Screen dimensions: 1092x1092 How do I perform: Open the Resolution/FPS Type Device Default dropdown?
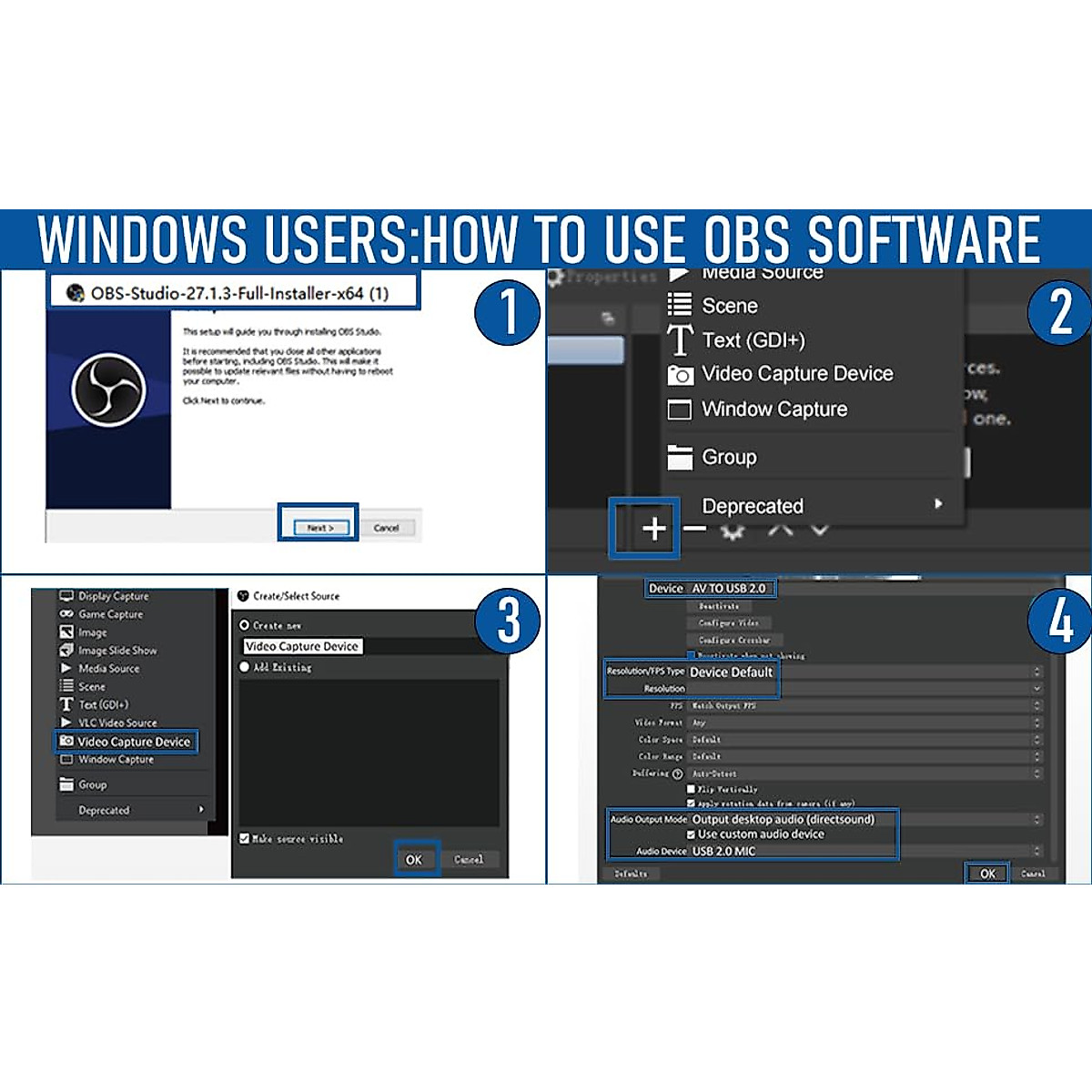pyautogui.click(x=864, y=672)
